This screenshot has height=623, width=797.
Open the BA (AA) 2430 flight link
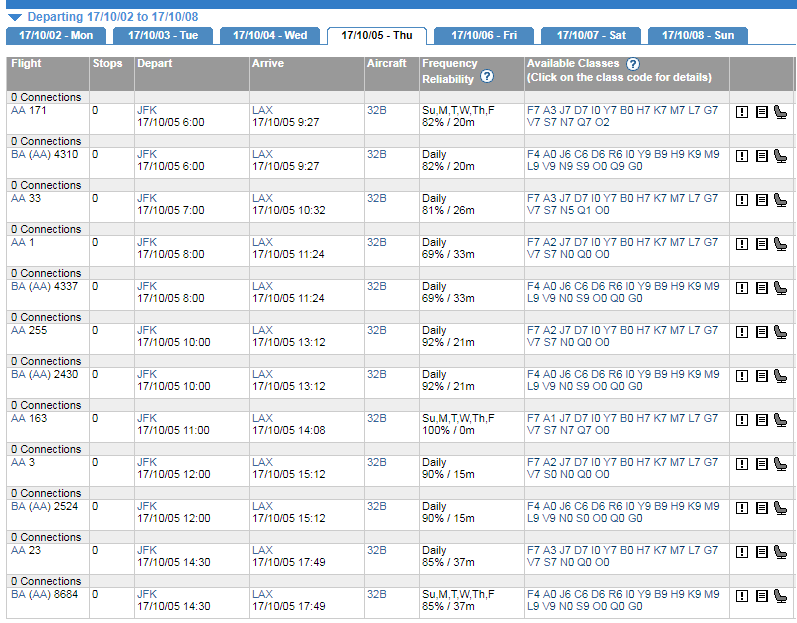[43, 374]
